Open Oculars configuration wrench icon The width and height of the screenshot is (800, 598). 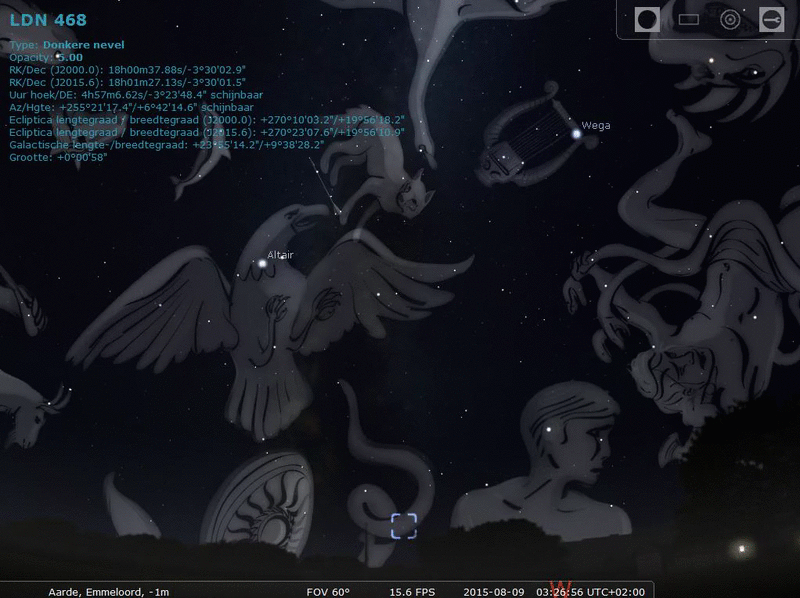[771, 20]
